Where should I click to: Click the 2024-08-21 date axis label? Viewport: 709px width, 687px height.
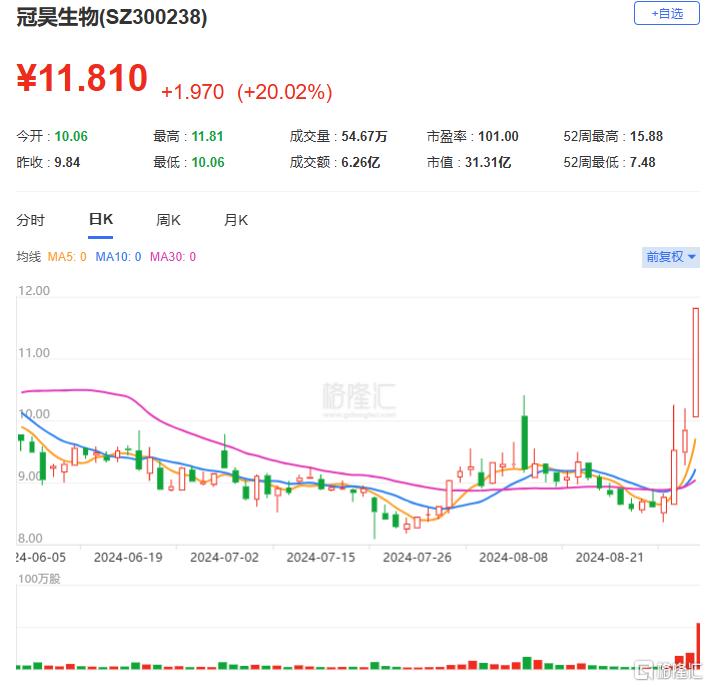pyautogui.click(x=610, y=557)
